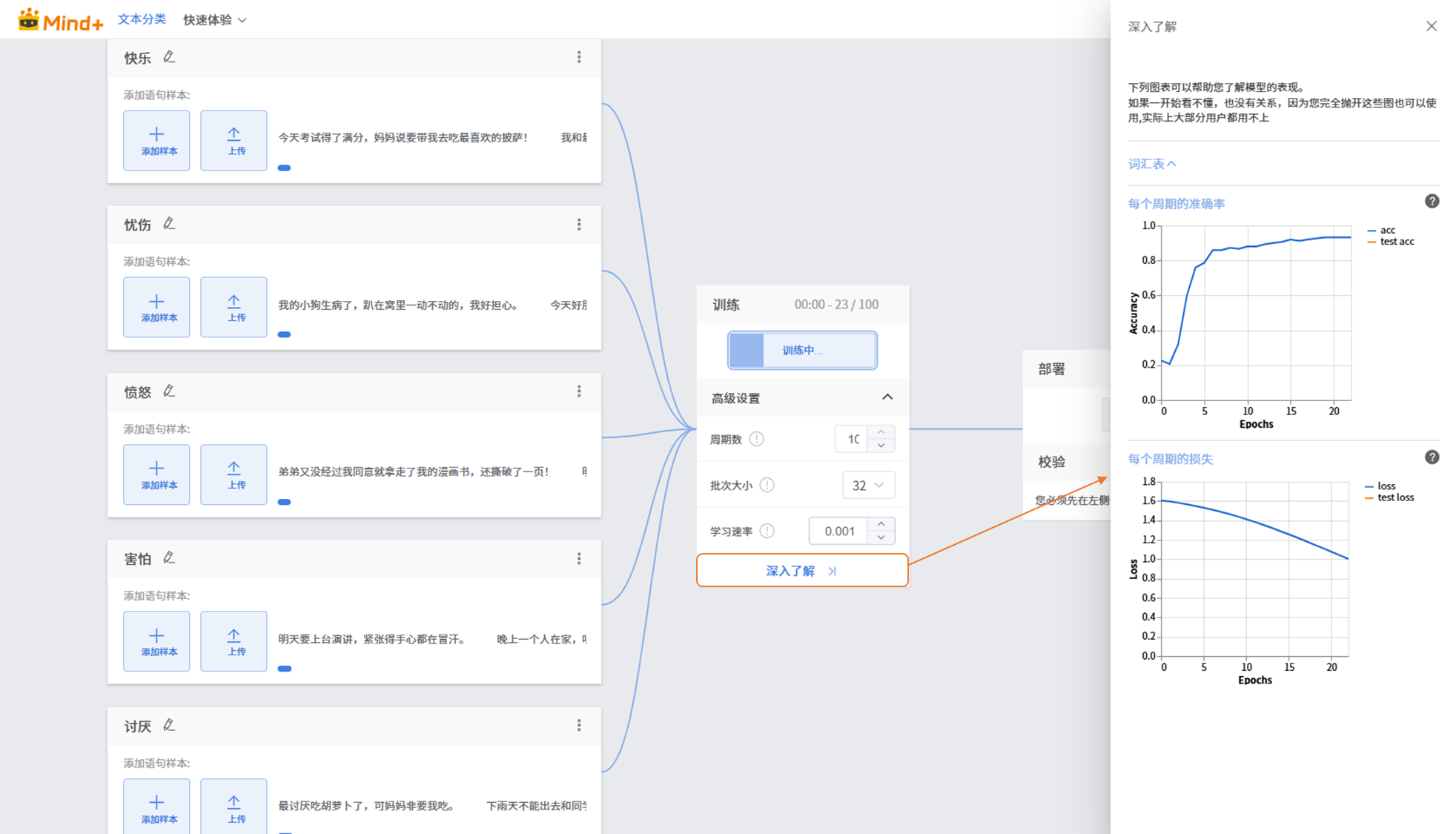Open help icon for 每个周期的损失 chart
1456x834 pixels.
1432,457
